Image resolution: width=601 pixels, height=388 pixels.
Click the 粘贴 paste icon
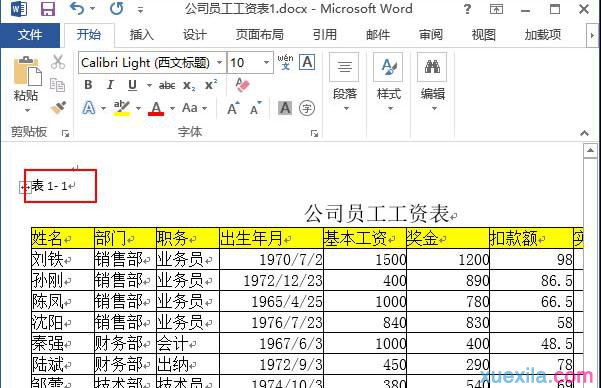[x=27, y=71]
